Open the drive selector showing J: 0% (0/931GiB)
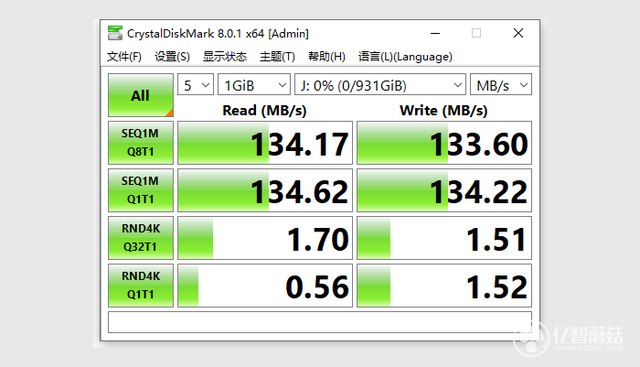Image resolution: width=640 pixels, height=367 pixels. click(x=380, y=85)
